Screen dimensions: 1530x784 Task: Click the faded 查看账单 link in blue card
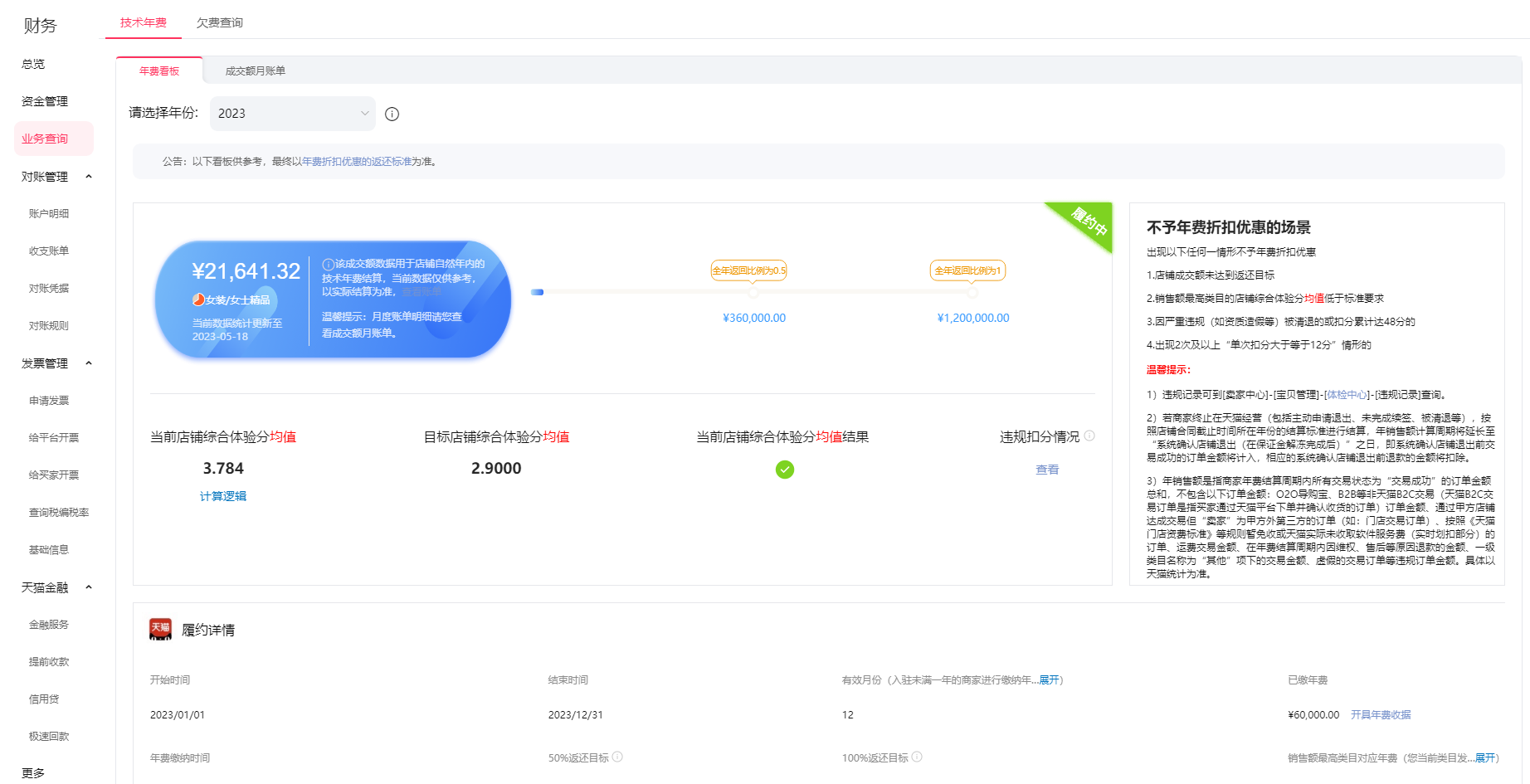(422, 292)
